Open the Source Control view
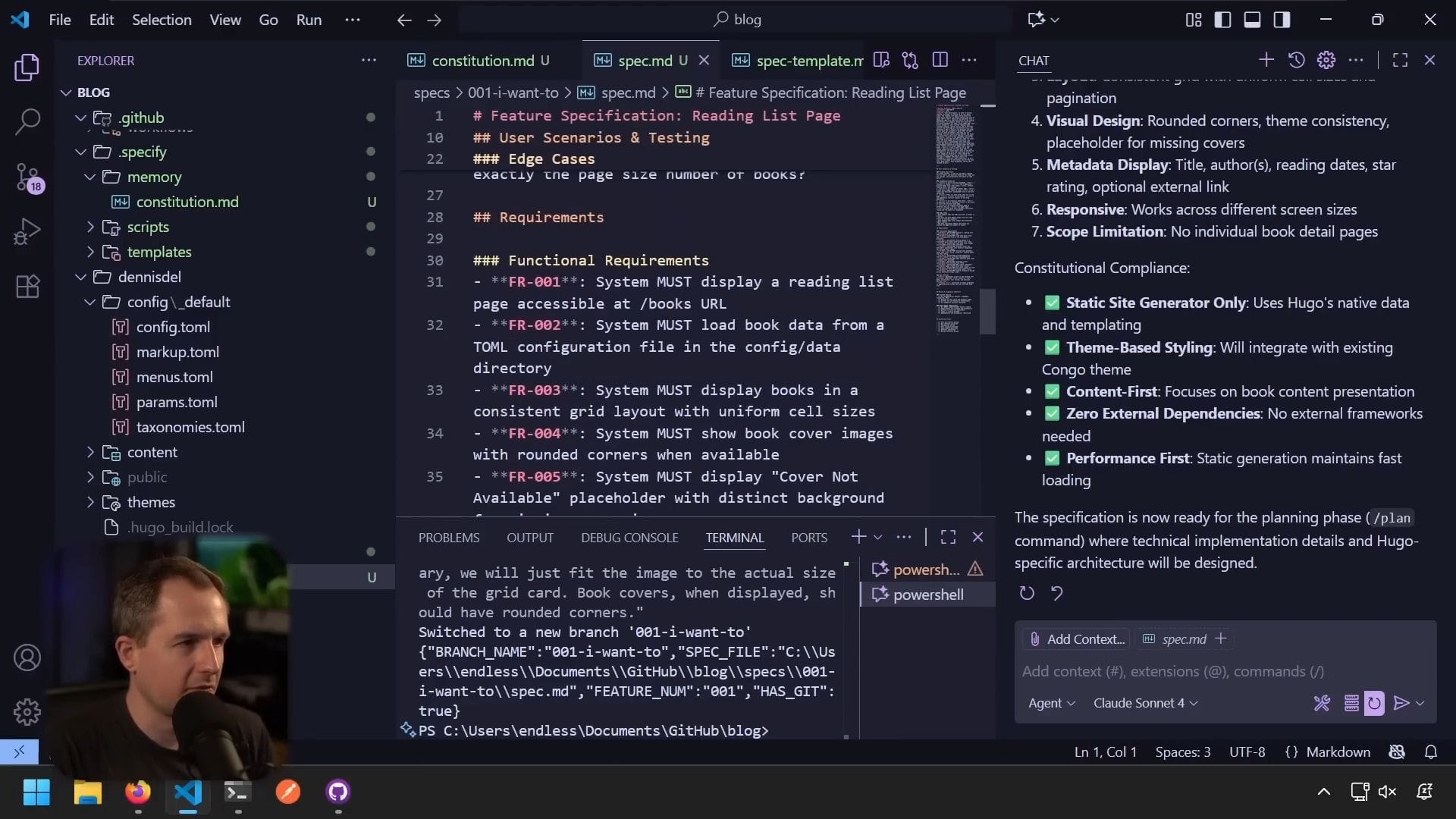This screenshot has width=1456, height=819. tap(27, 176)
